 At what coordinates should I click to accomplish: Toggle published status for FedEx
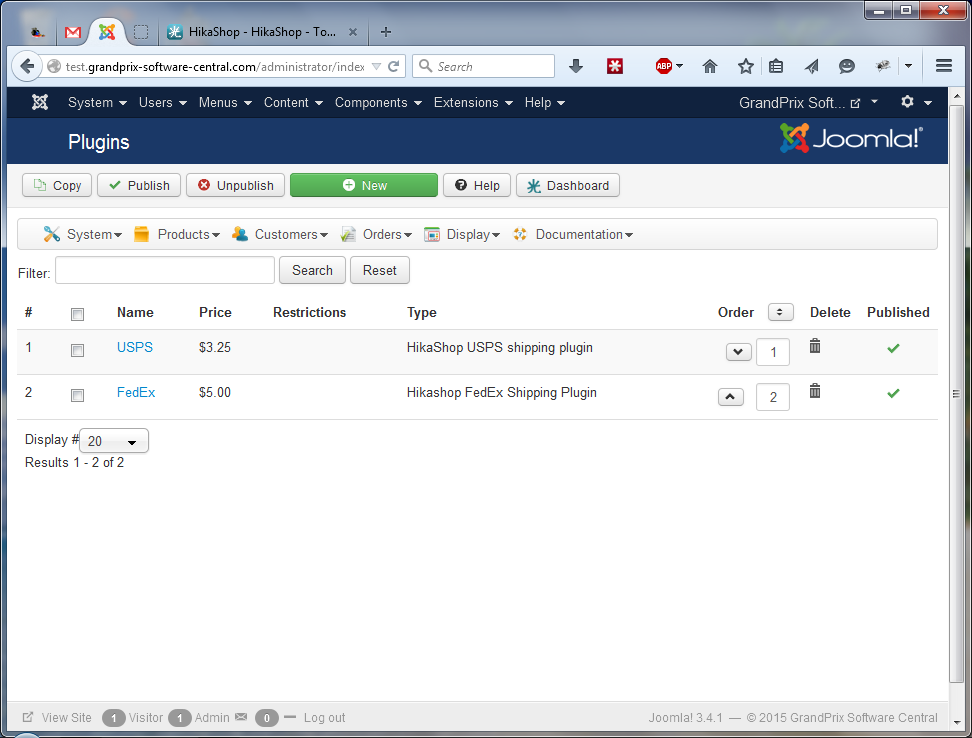click(x=893, y=393)
